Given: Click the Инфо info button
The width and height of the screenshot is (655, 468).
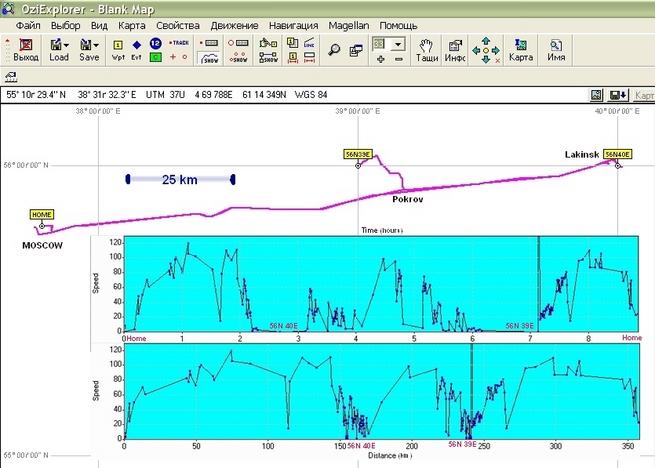Looking at the screenshot, I should tap(455, 51).
